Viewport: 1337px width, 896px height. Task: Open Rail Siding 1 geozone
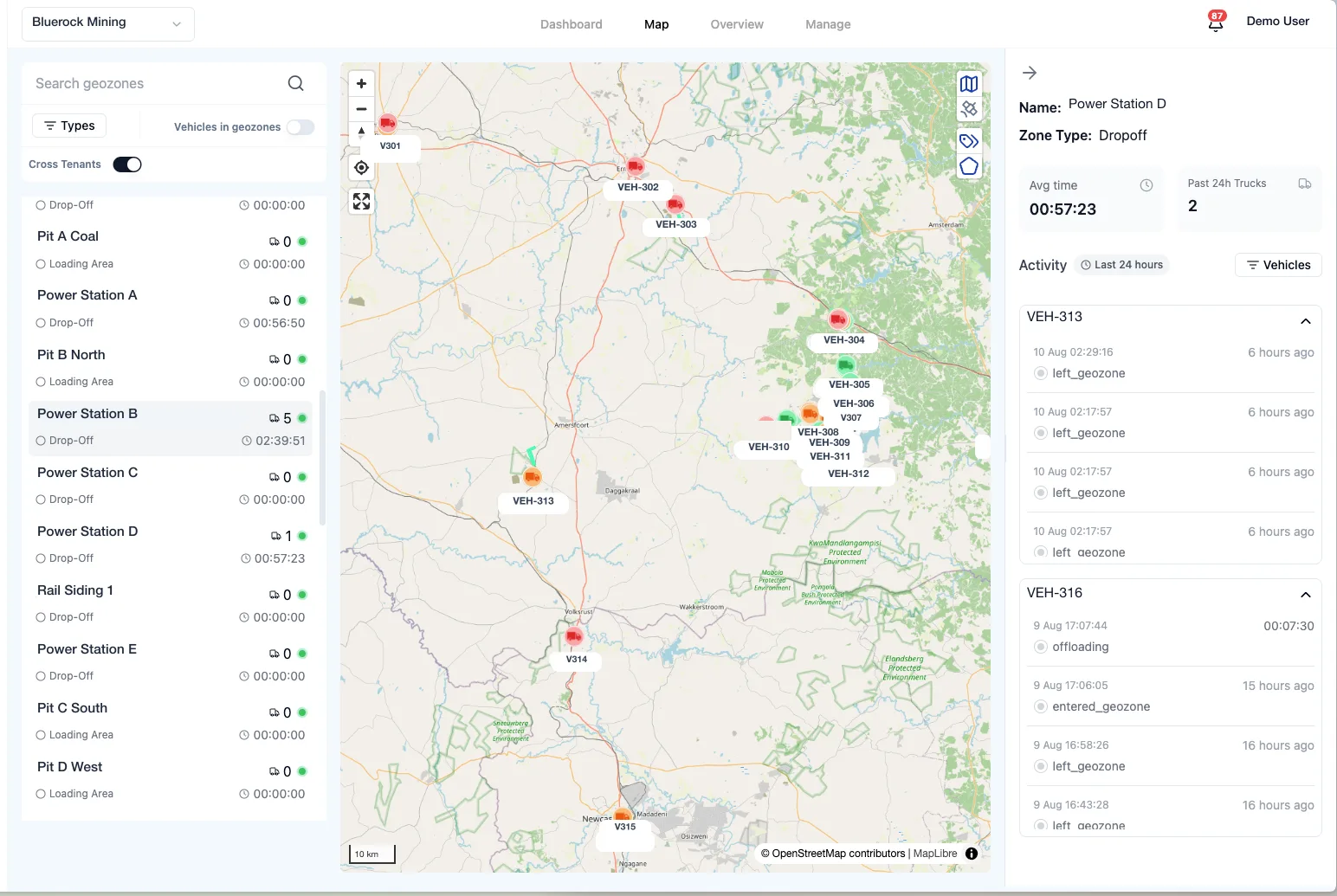[x=171, y=604]
